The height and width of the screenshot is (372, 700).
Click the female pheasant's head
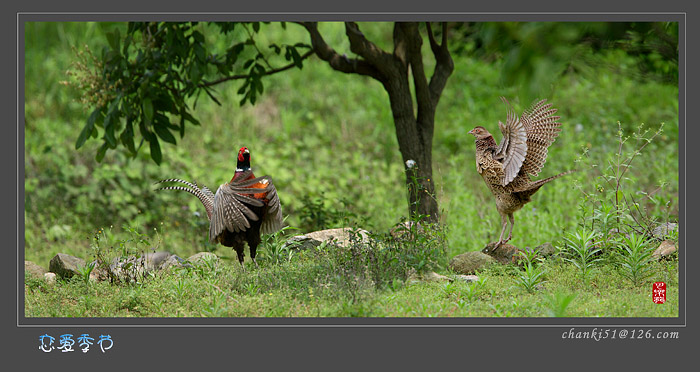(x=479, y=132)
